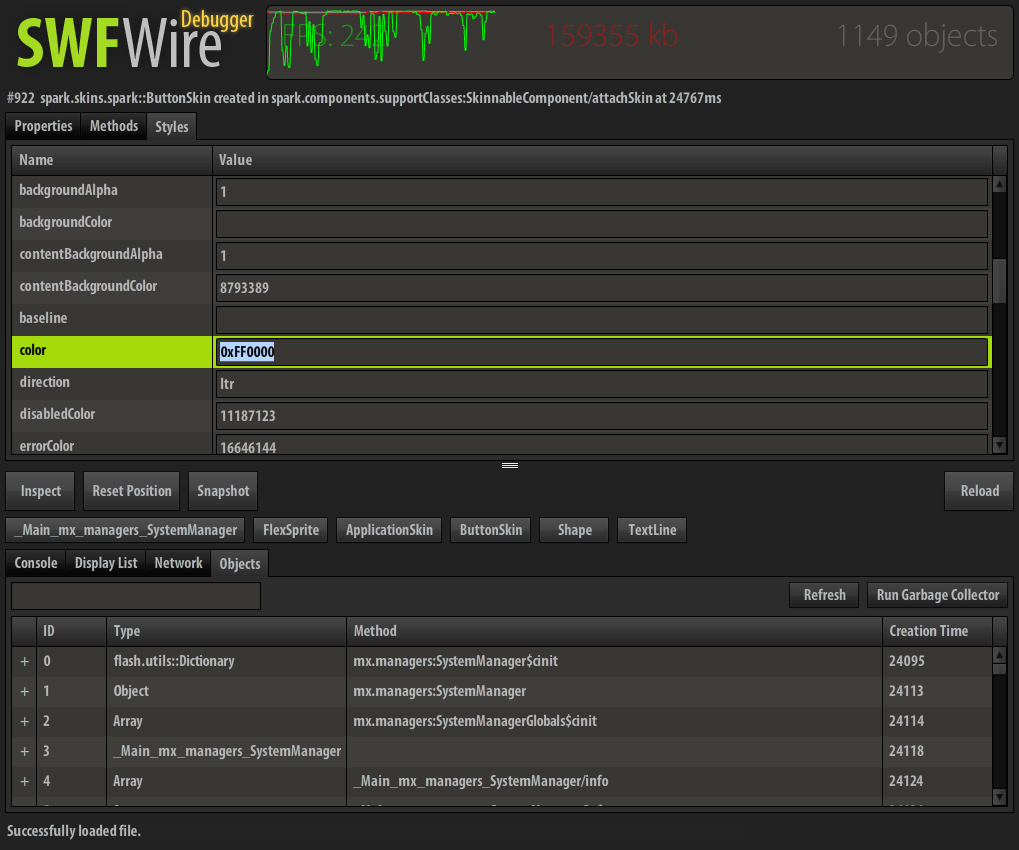
Task: Click the empty baseline value field
Action: [602, 320]
